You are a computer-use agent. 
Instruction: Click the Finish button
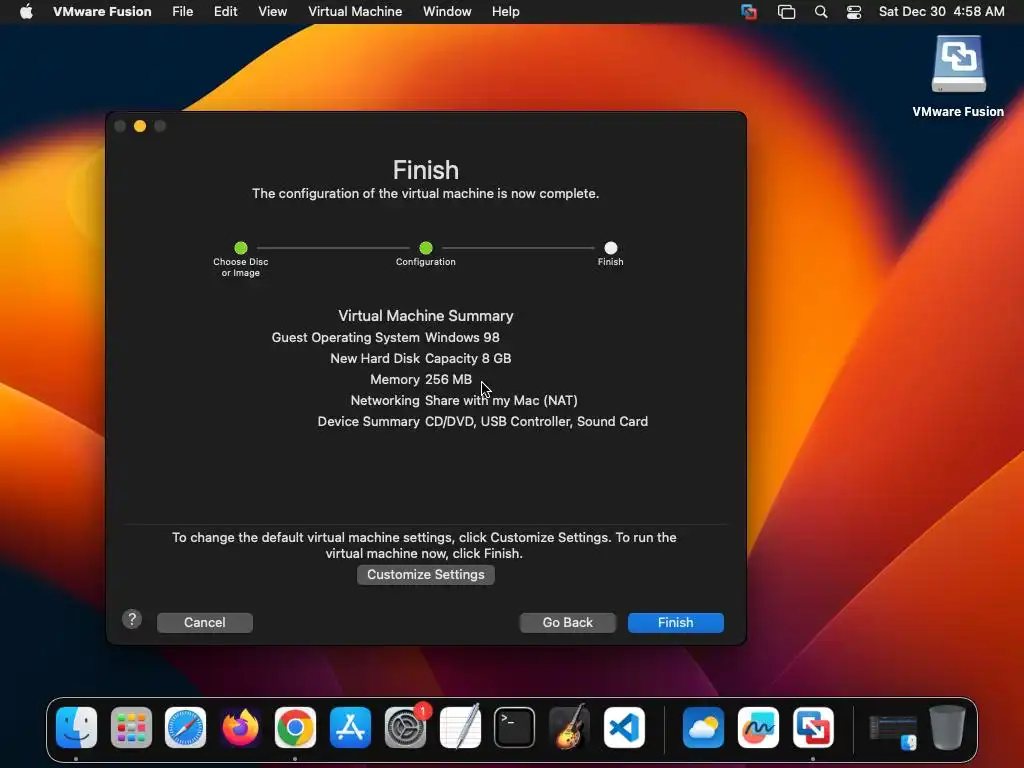tap(675, 622)
